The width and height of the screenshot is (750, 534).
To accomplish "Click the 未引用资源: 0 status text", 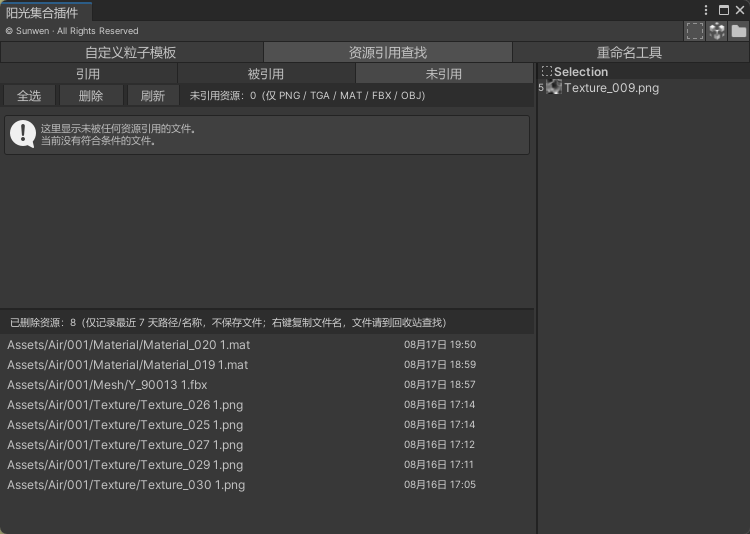I will click(x=307, y=96).
